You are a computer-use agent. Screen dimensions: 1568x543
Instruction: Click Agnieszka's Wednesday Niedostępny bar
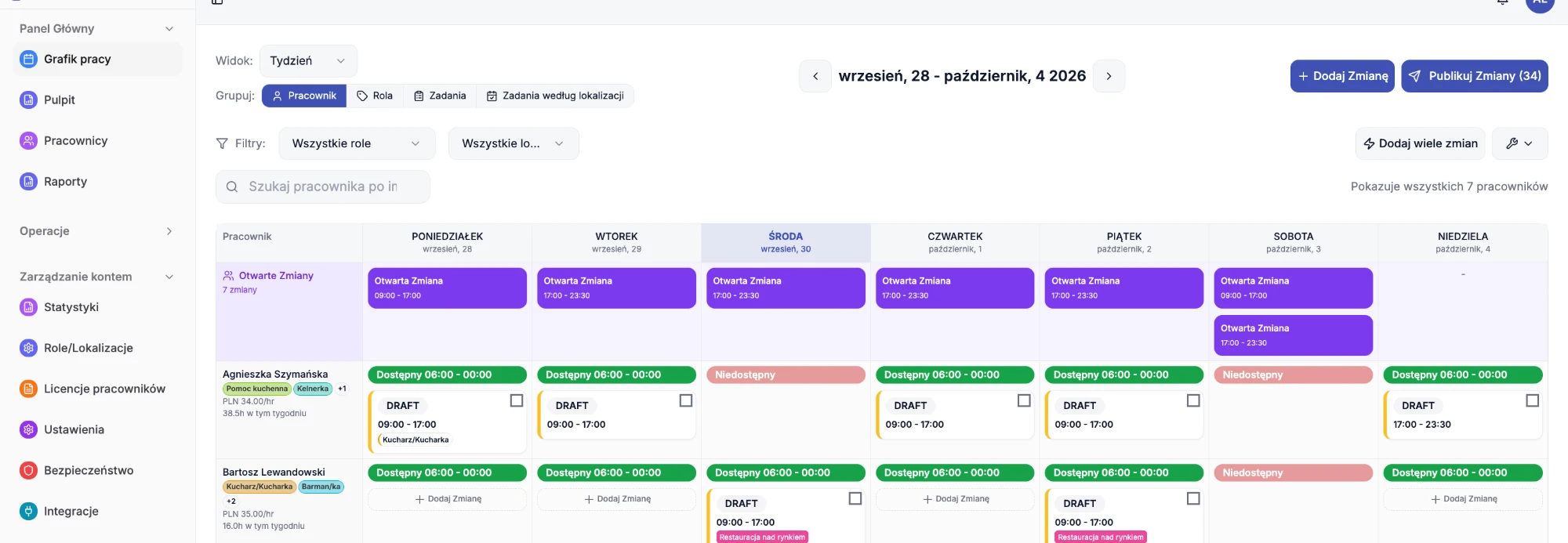click(x=786, y=375)
